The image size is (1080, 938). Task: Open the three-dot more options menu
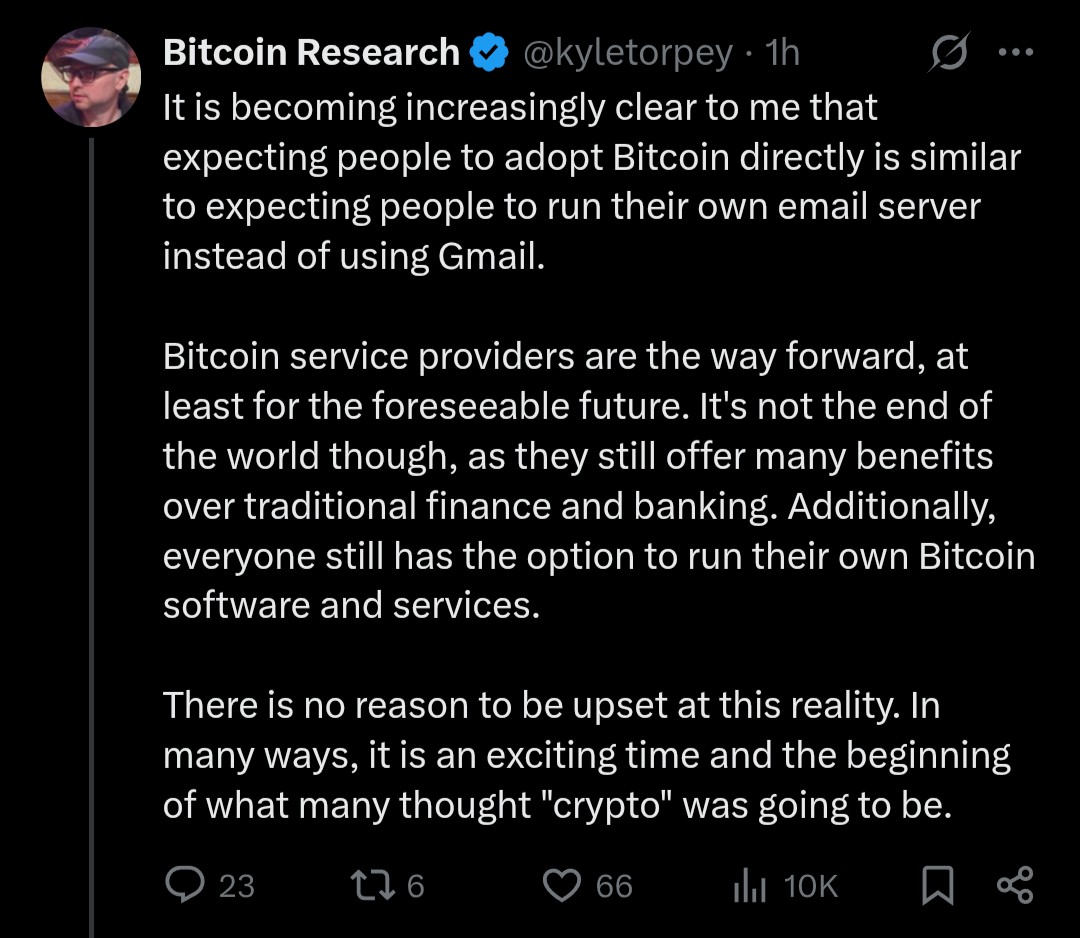click(x=1015, y=55)
